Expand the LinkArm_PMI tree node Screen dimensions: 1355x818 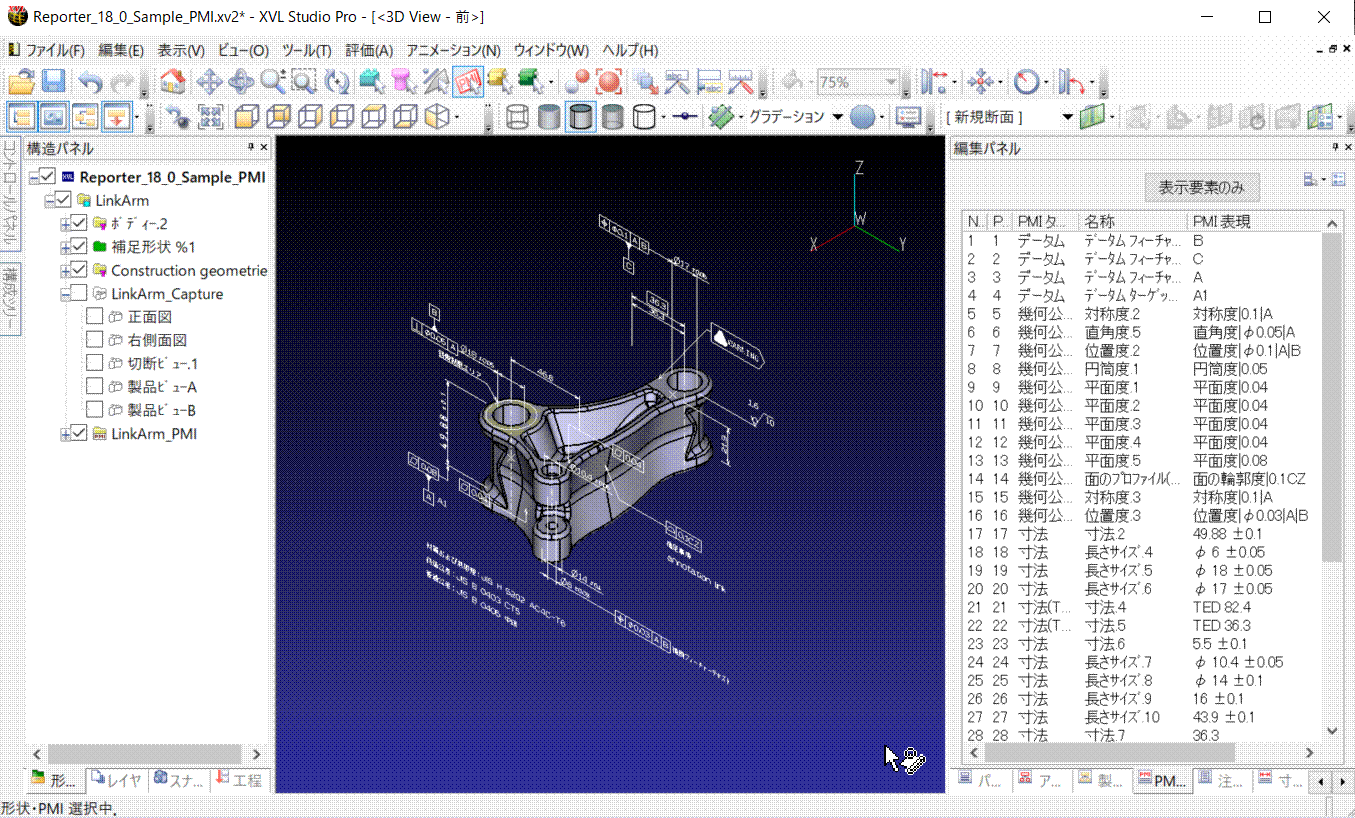pyautogui.click(x=66, y=434)
